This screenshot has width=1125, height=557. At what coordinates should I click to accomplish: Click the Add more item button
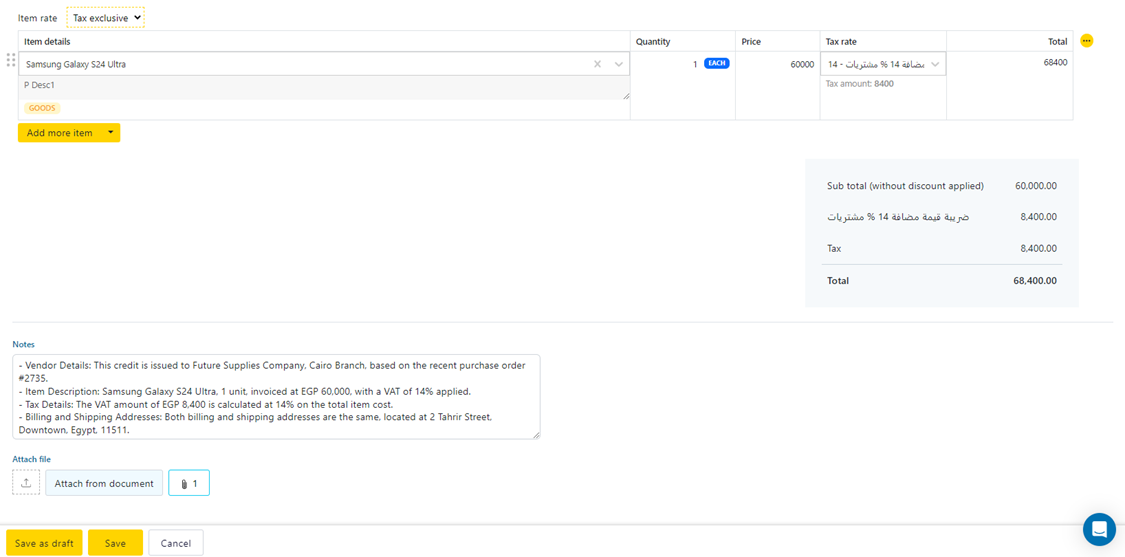tap(59, 133)
